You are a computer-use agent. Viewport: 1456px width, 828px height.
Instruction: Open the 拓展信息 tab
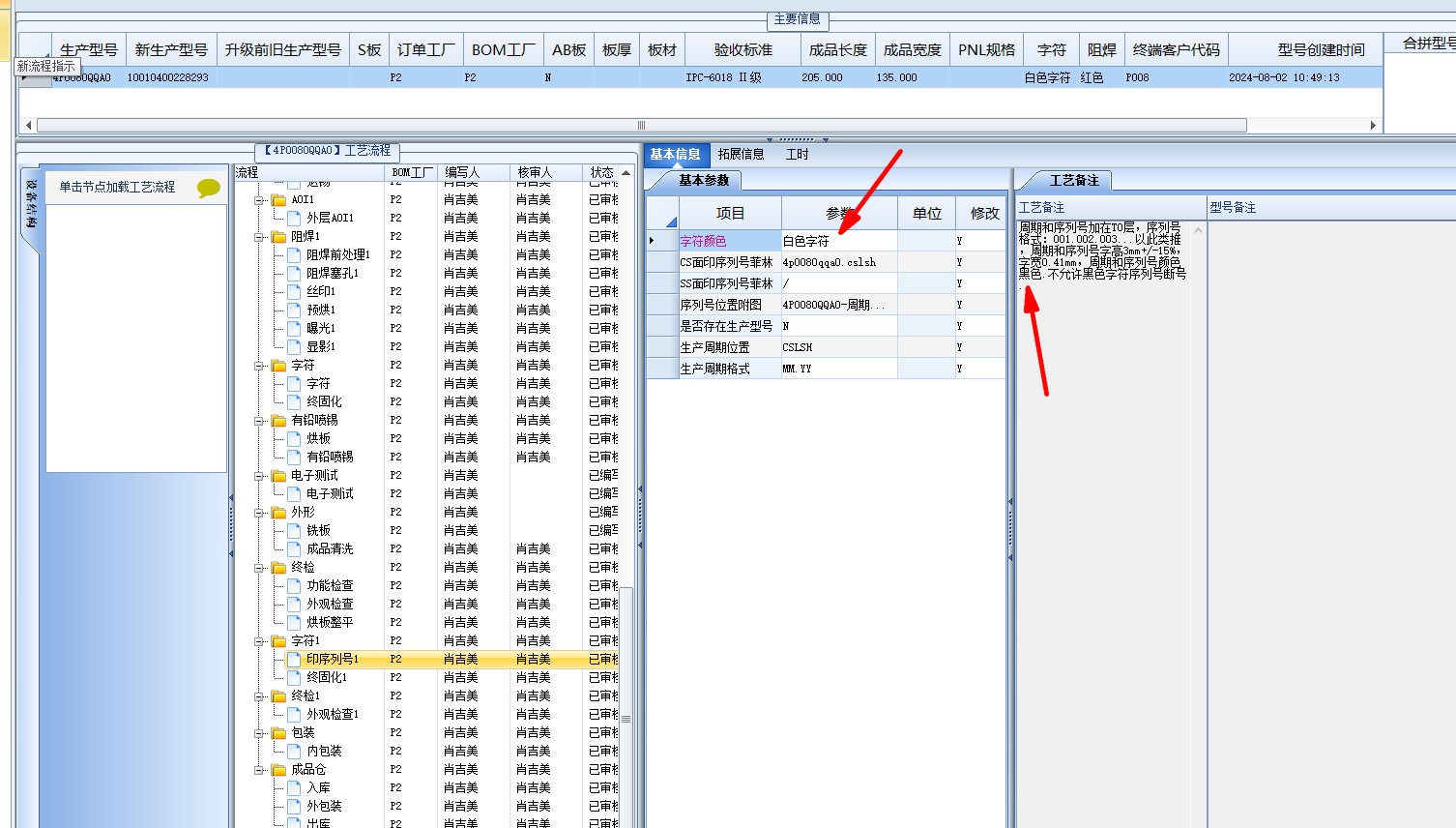point(742,155)
